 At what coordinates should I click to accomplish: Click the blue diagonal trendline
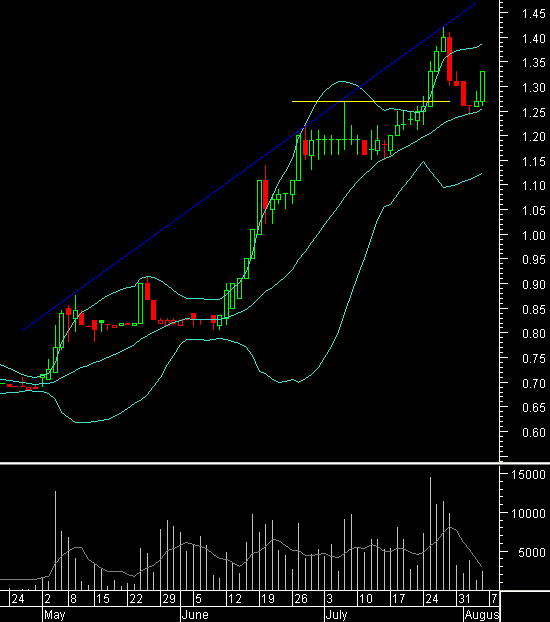coord(249,167)
